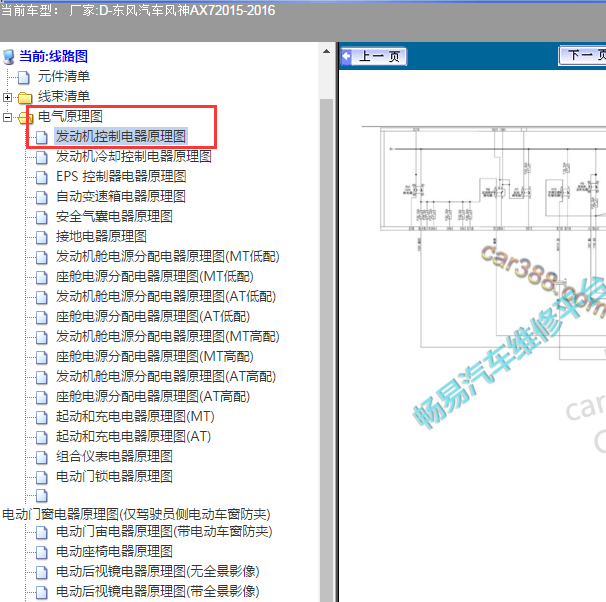
Task: Select the 线束清单 tree label
Action: coord(64,96)
